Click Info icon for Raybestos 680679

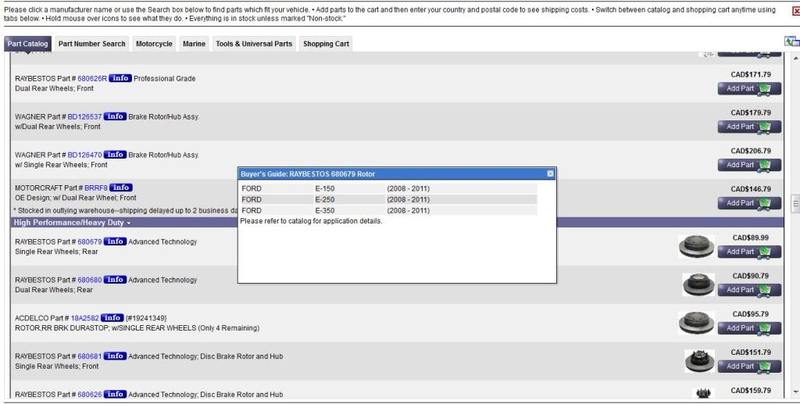click(x=115, y=241)
